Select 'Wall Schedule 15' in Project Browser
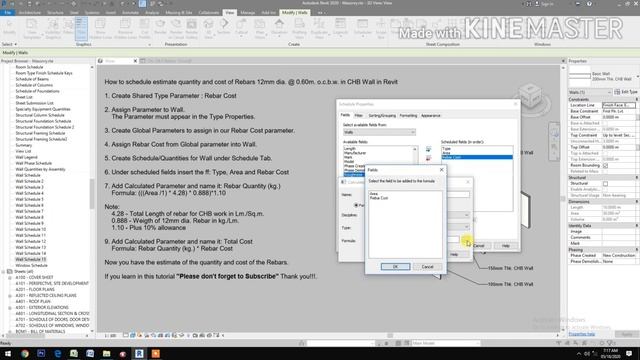Viewport: 640px width, 360px height. point(31,259)
